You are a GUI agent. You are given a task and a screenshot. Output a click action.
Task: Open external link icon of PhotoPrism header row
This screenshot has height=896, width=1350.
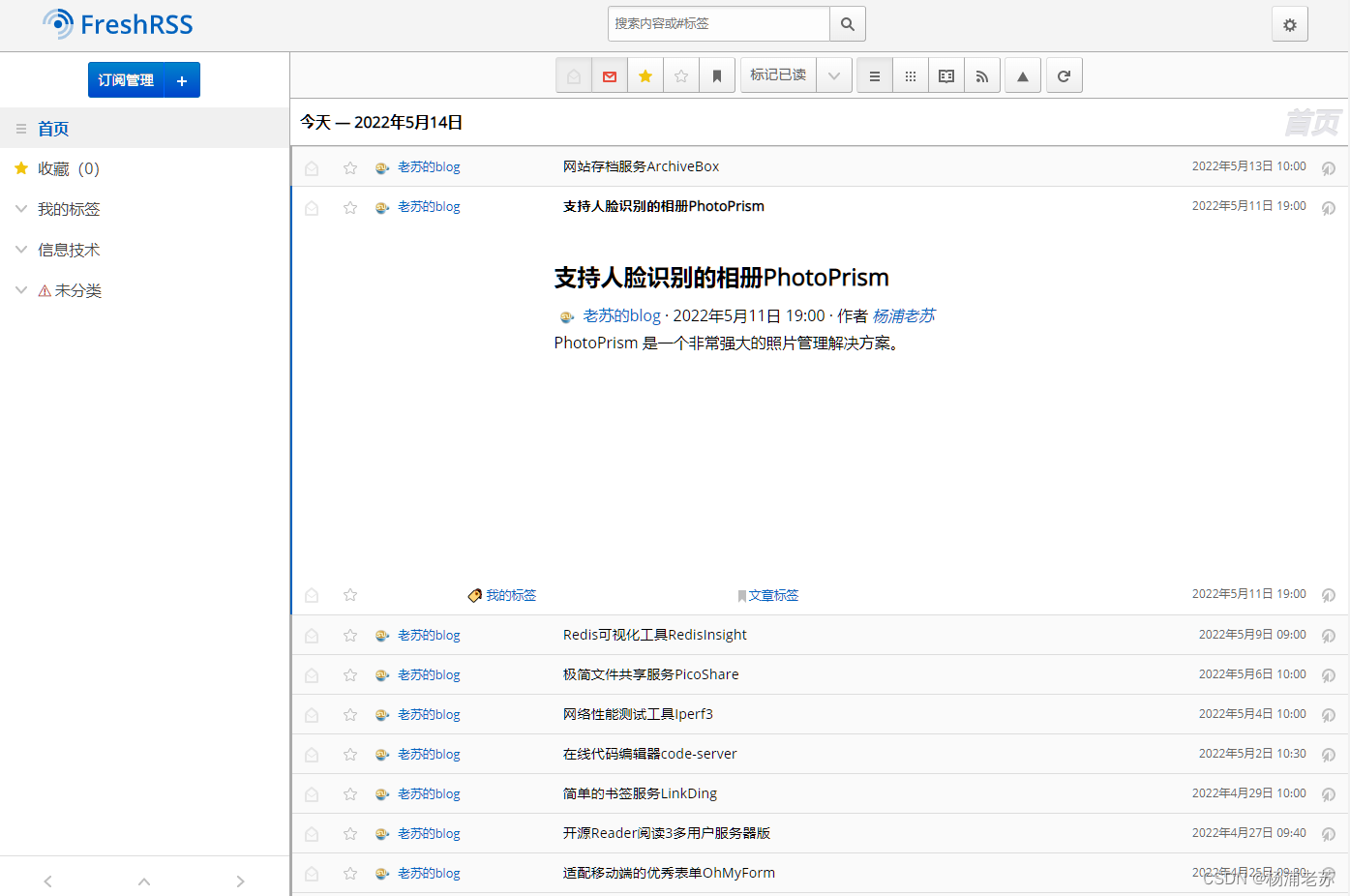click(1329, 207)
